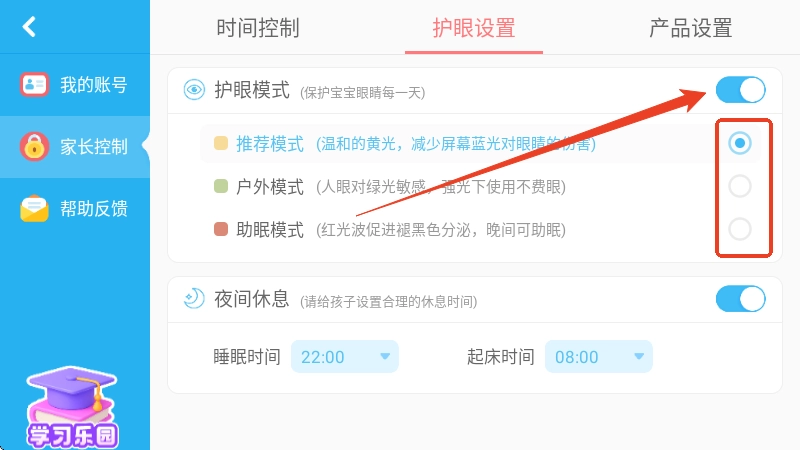Select the 助眠模式 radio button

click(x=740, y=229)
